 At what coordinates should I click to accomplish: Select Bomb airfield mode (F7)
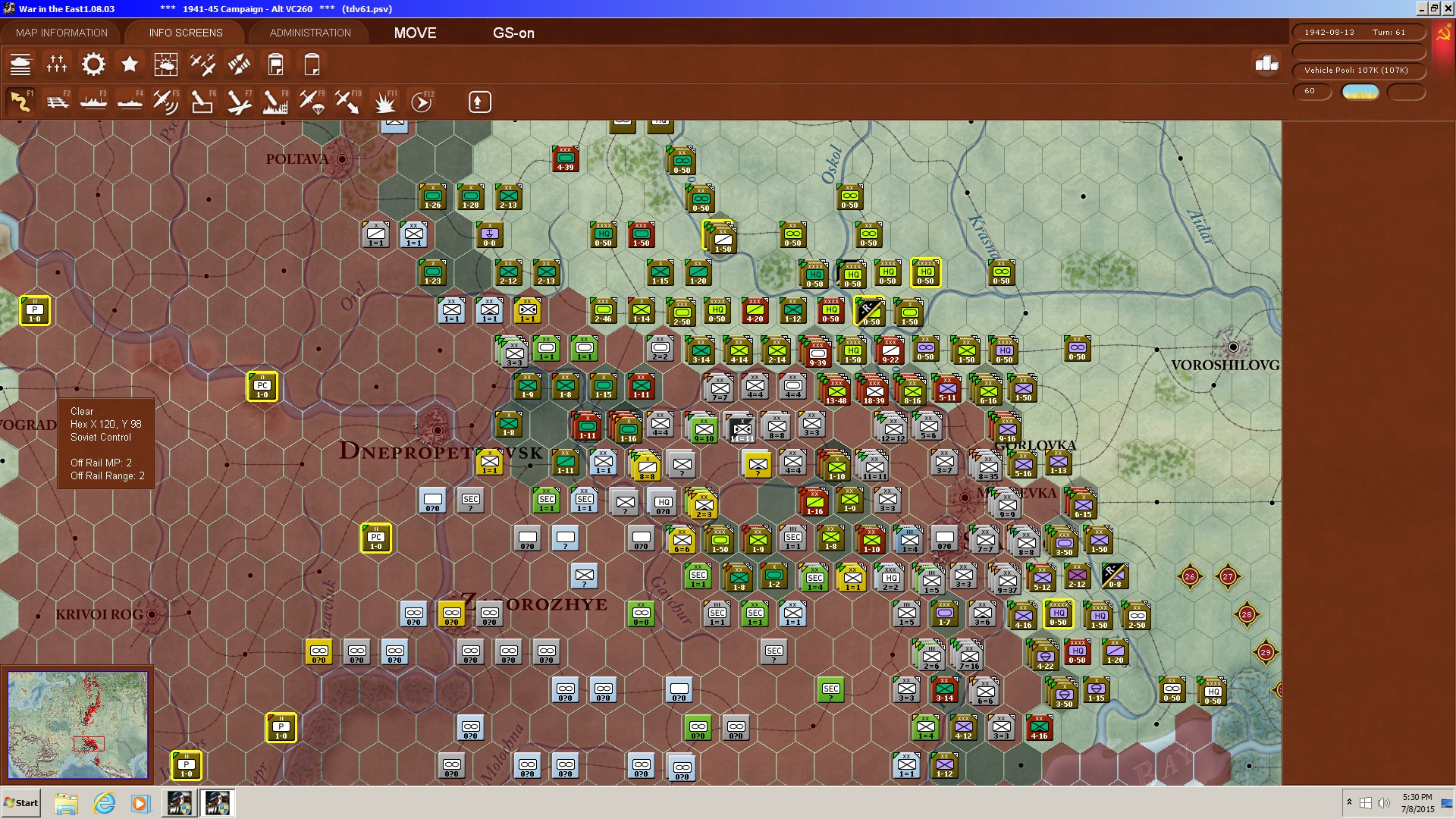tap(239, 102)
